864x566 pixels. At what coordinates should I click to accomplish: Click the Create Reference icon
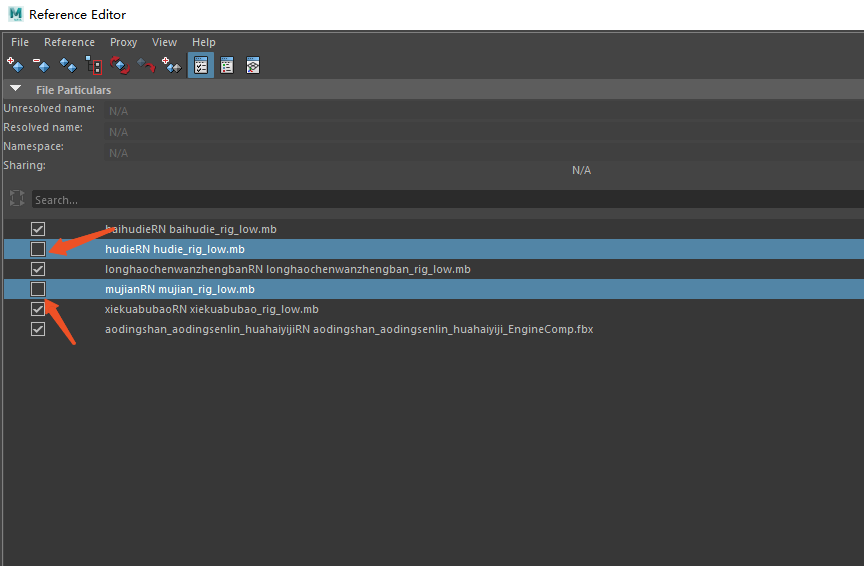tap(15, 65)
